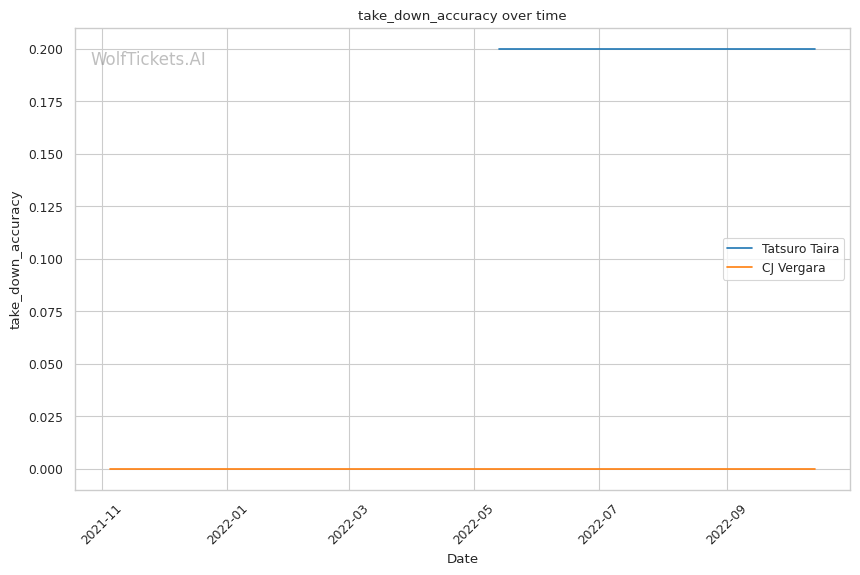Screen dimensions: 860x575
Task: Click the 2021-11 date tick label
Action: coord(101,524)
